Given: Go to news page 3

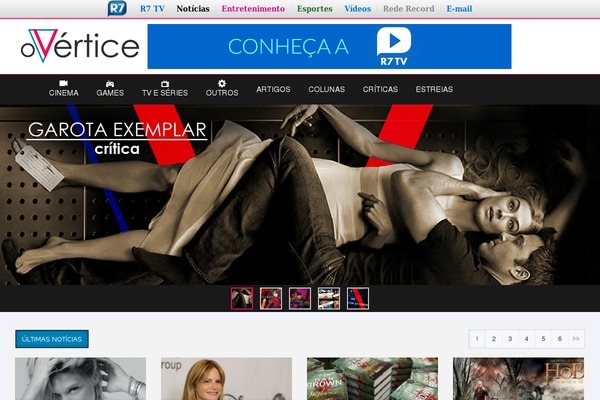Looking at the screenshot, I should (510, 339).
